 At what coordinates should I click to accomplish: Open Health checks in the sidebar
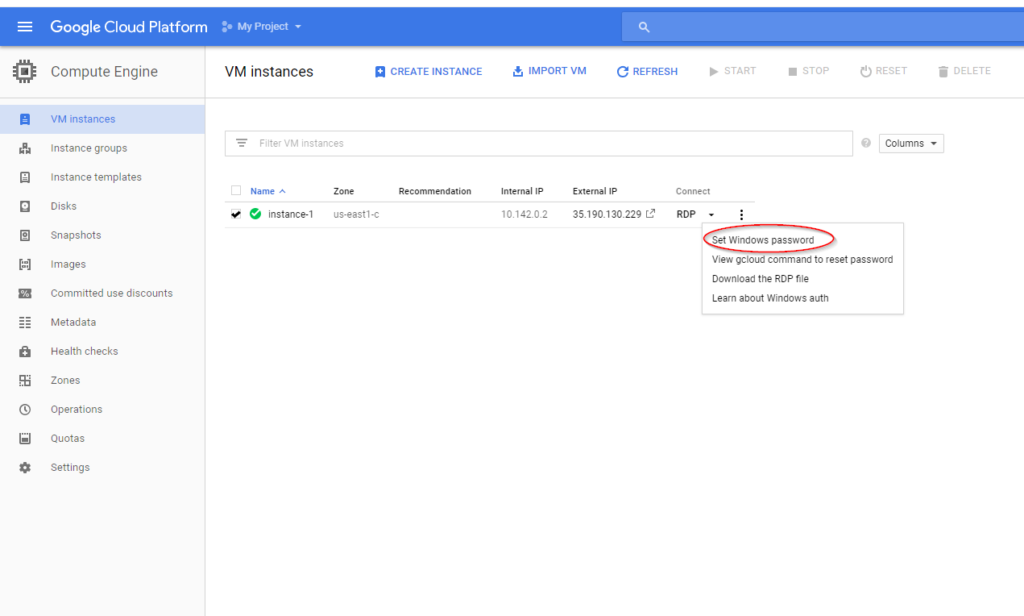tap(84, 351)
